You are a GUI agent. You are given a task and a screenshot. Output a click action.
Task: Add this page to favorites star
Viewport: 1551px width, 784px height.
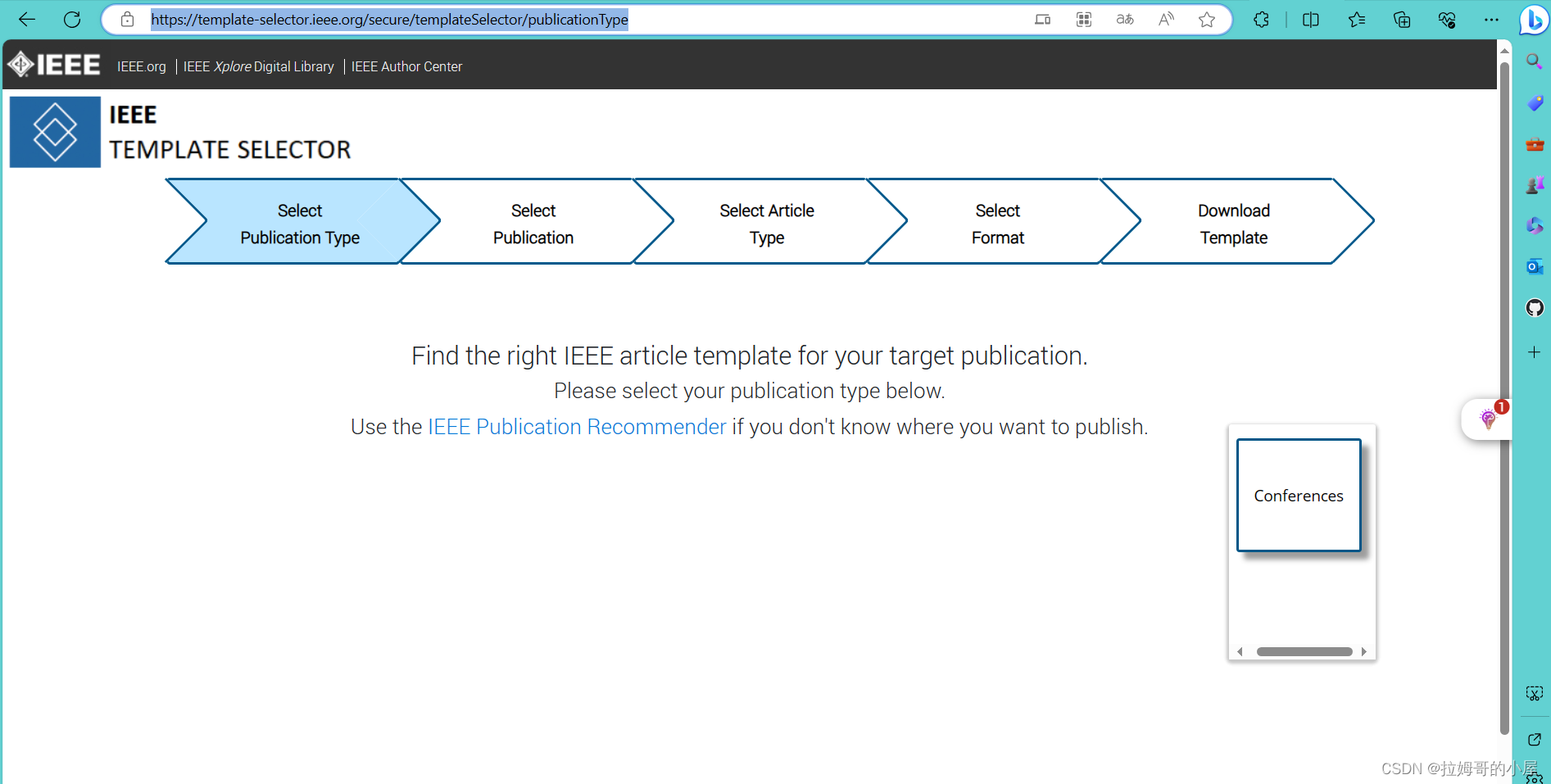pos(1207,20)
